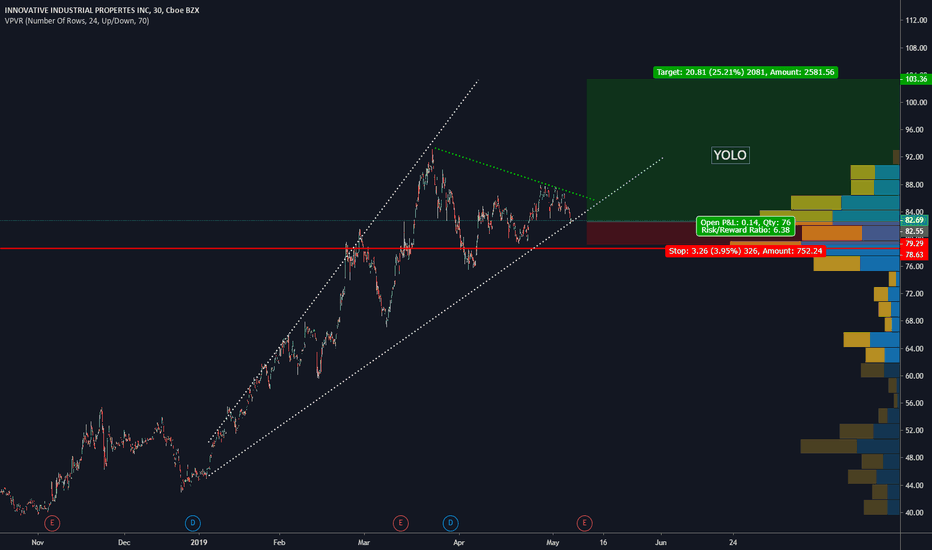Click the 40.00 price axis label
The image size is (932, 550).
[916, 513]
